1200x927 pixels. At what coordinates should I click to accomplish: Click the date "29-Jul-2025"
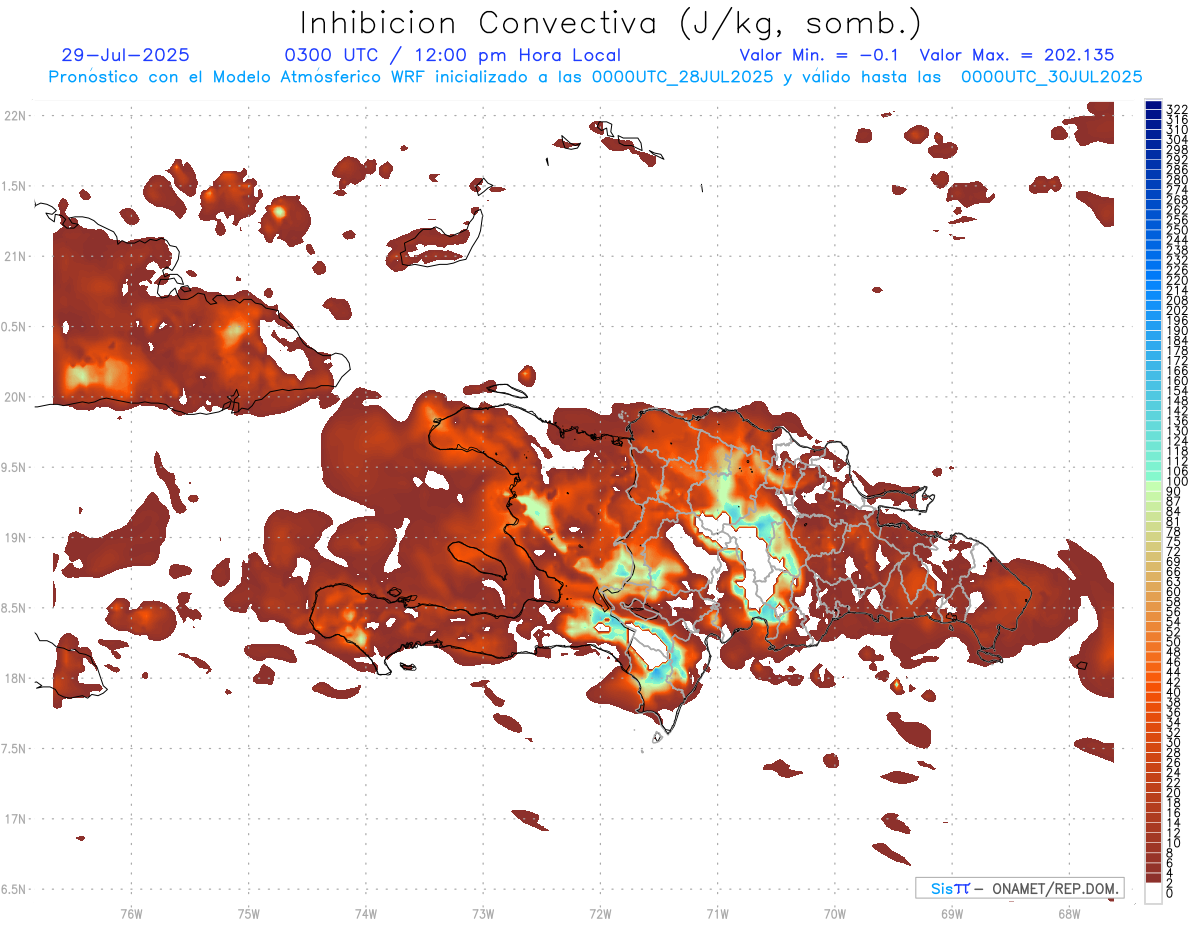pos(125,55)
